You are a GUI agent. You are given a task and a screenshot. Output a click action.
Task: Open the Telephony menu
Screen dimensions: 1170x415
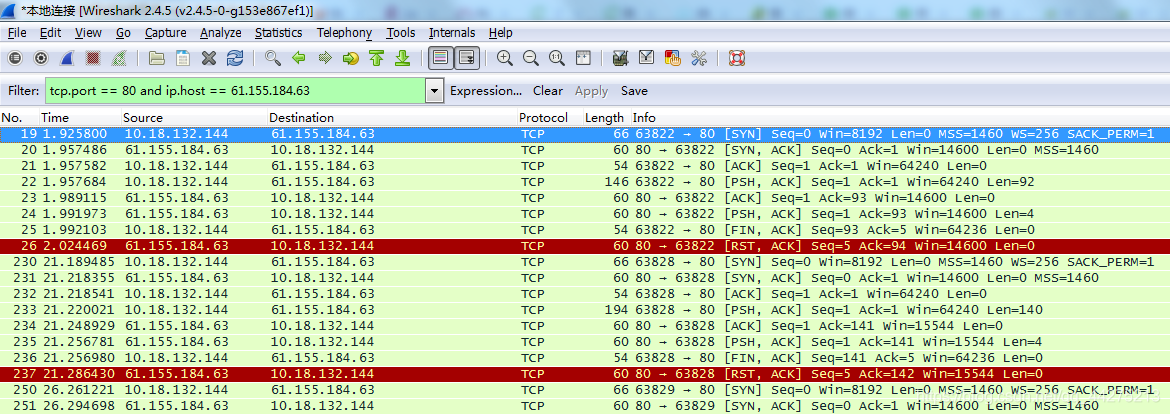(x=344, y=33)
